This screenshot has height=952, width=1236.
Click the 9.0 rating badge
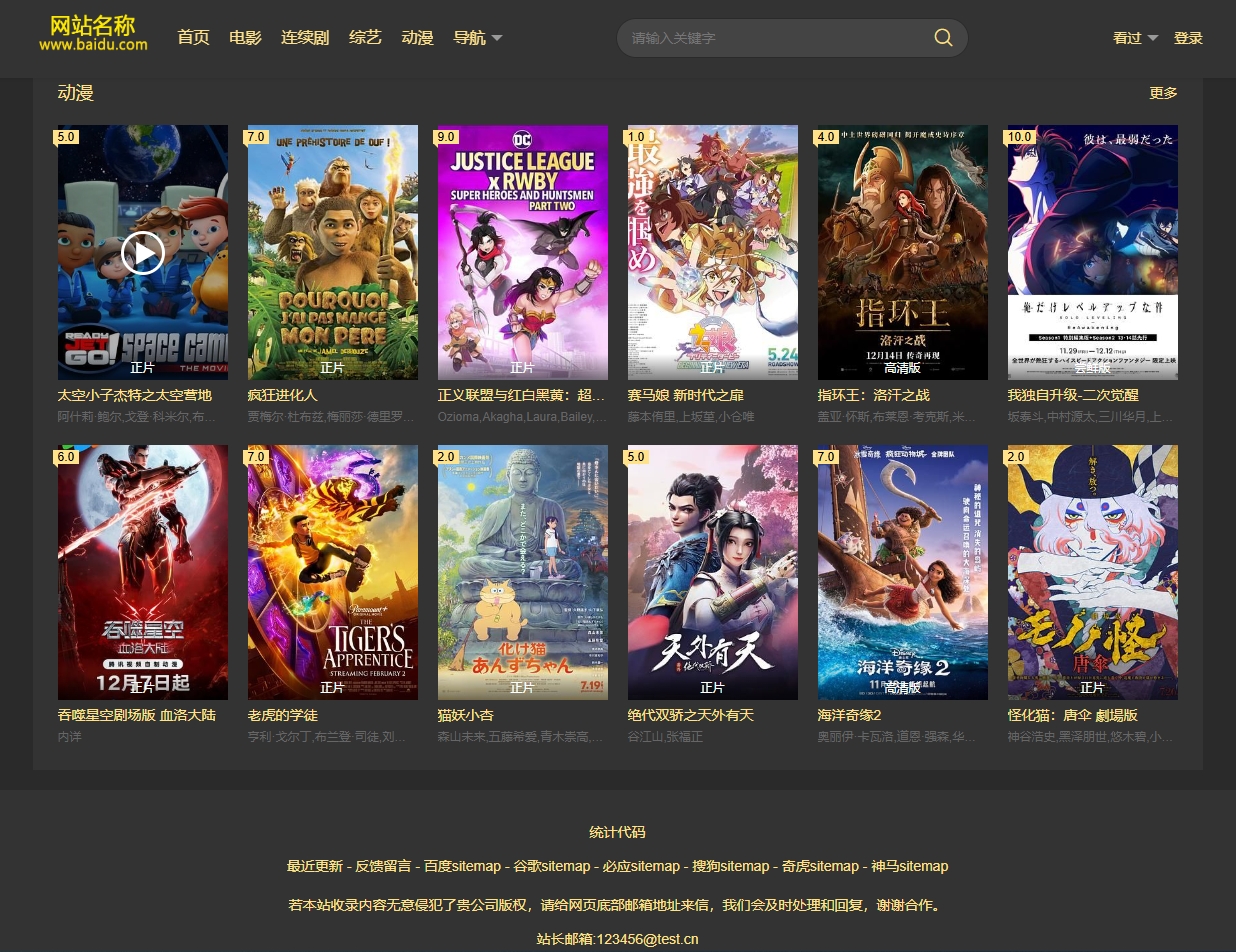pos(446,137)
